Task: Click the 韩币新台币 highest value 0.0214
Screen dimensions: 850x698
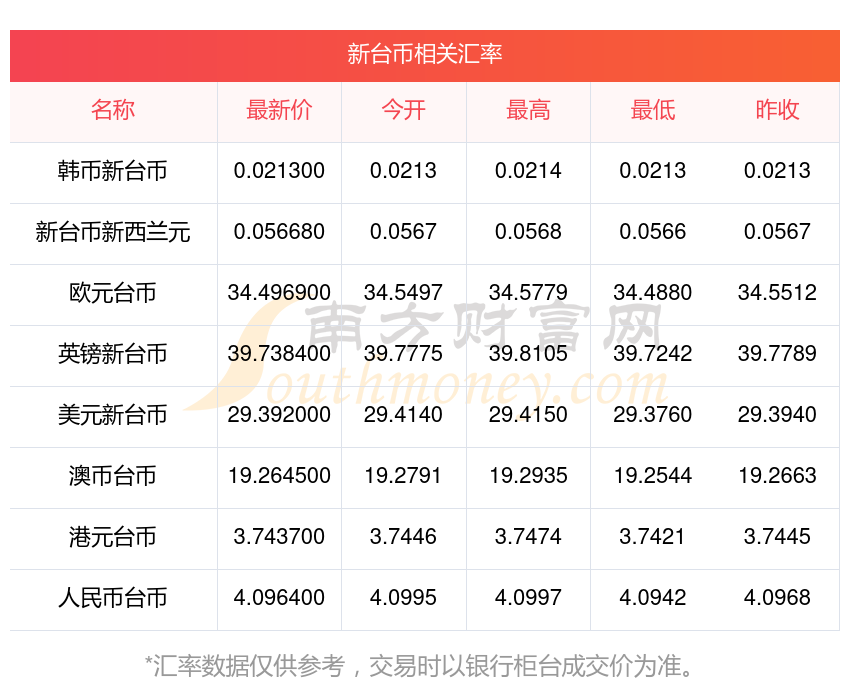Action: click(x=528, y=171)
